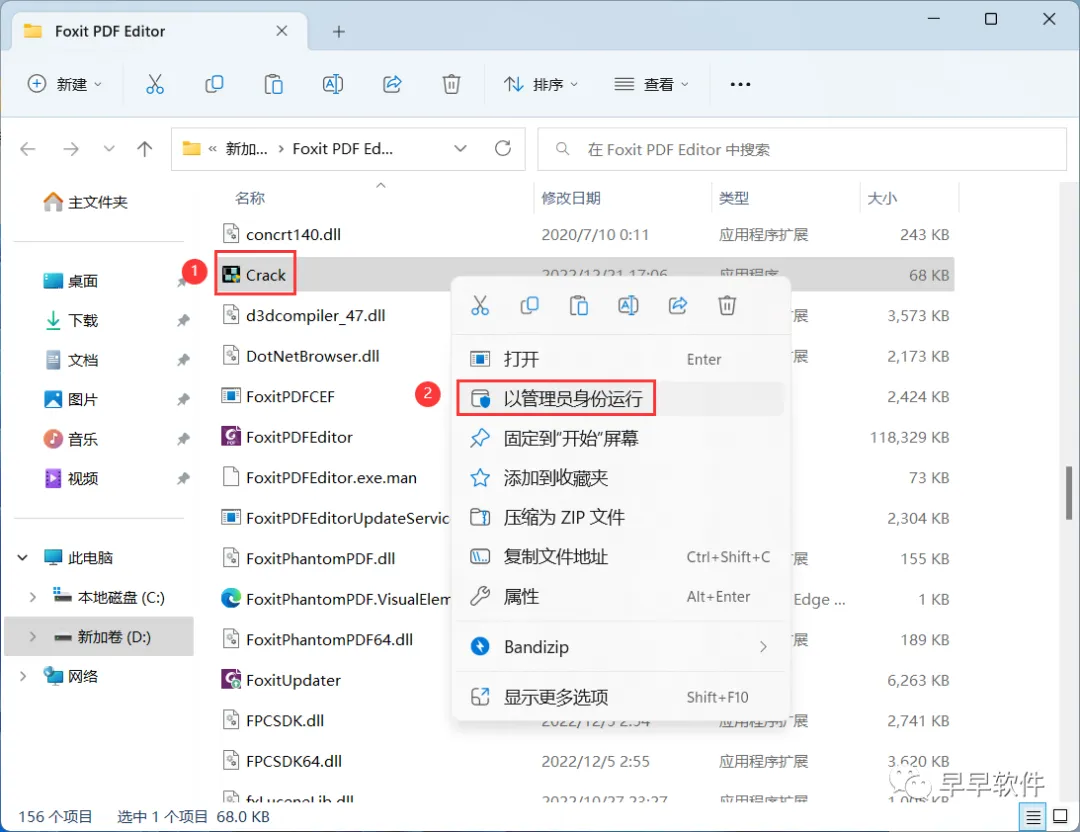1080x832 pixels.
Task: Open the recent locations chevron dropdown
Action: click(109, 149)
